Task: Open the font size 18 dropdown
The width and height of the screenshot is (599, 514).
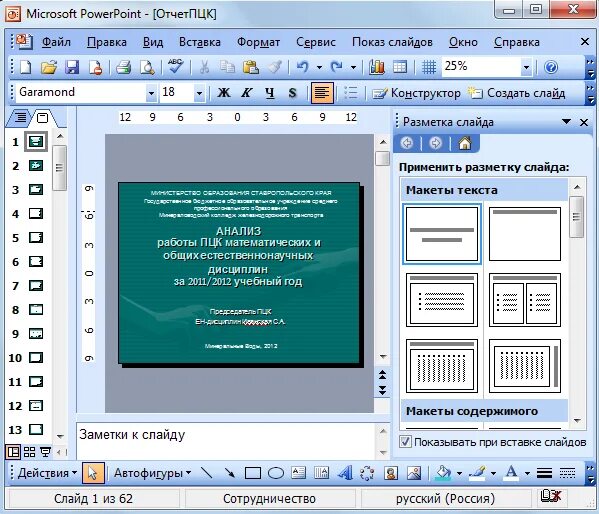Action: pos(199,93)
